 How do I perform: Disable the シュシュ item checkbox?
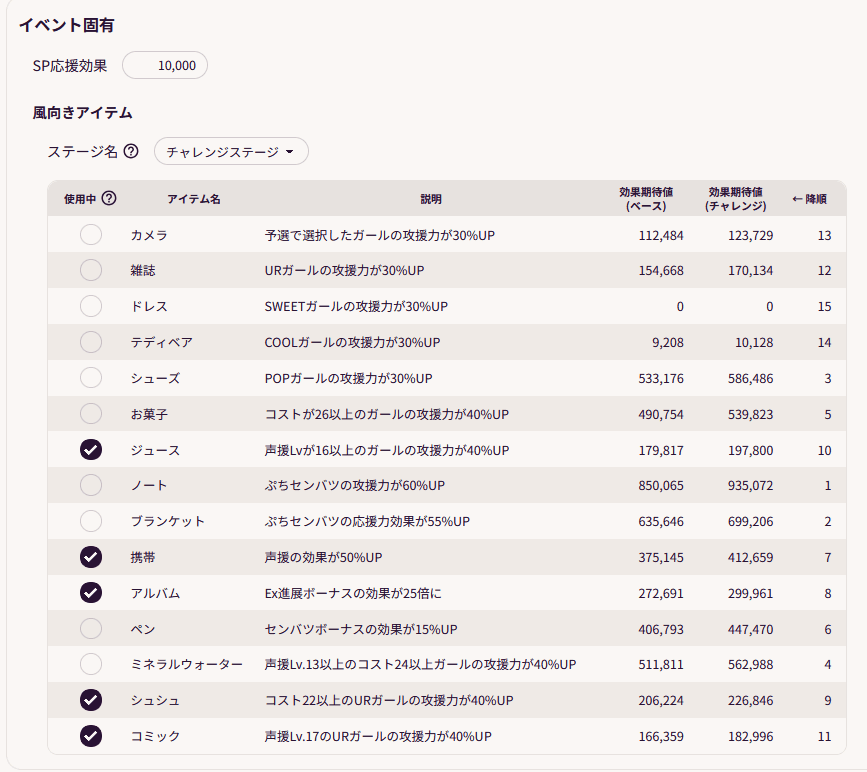(91, 700)
